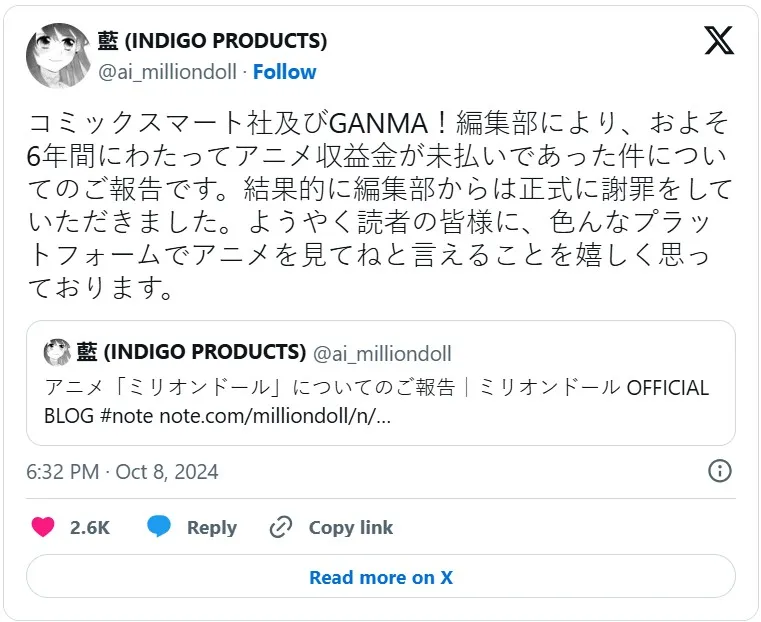
Task: Click the Copy link text
Action: point(350,527)
